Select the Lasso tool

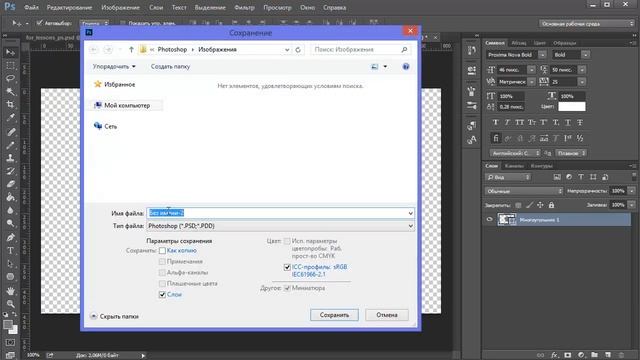(x=10, y=78)
